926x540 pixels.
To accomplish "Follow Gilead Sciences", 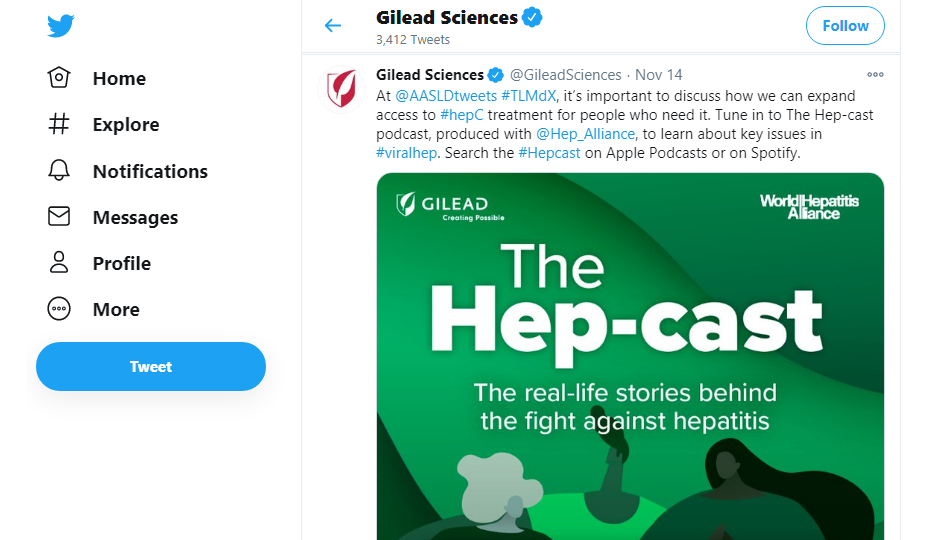I will click(x=845, y=26).
